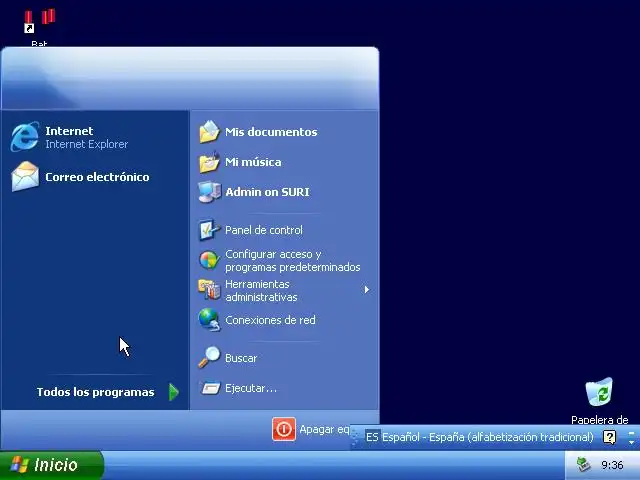Choose Buscar text entry
Viewport: 640px width, 480px height.
pos(241,358)
